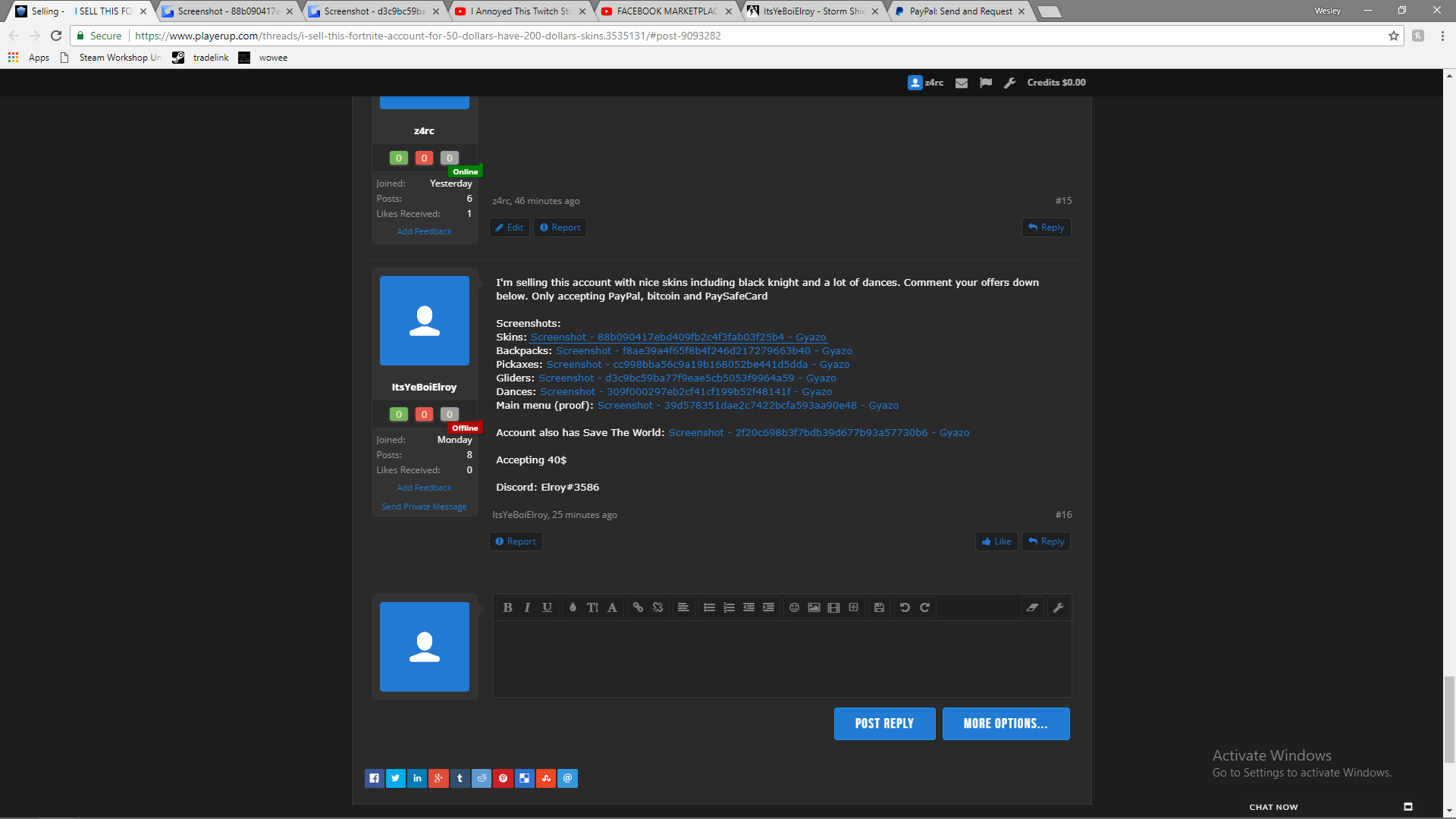Viewport: 1456px width, 819px height.
Task: Share thread via Twitter icon
Action: click(396, 778)
